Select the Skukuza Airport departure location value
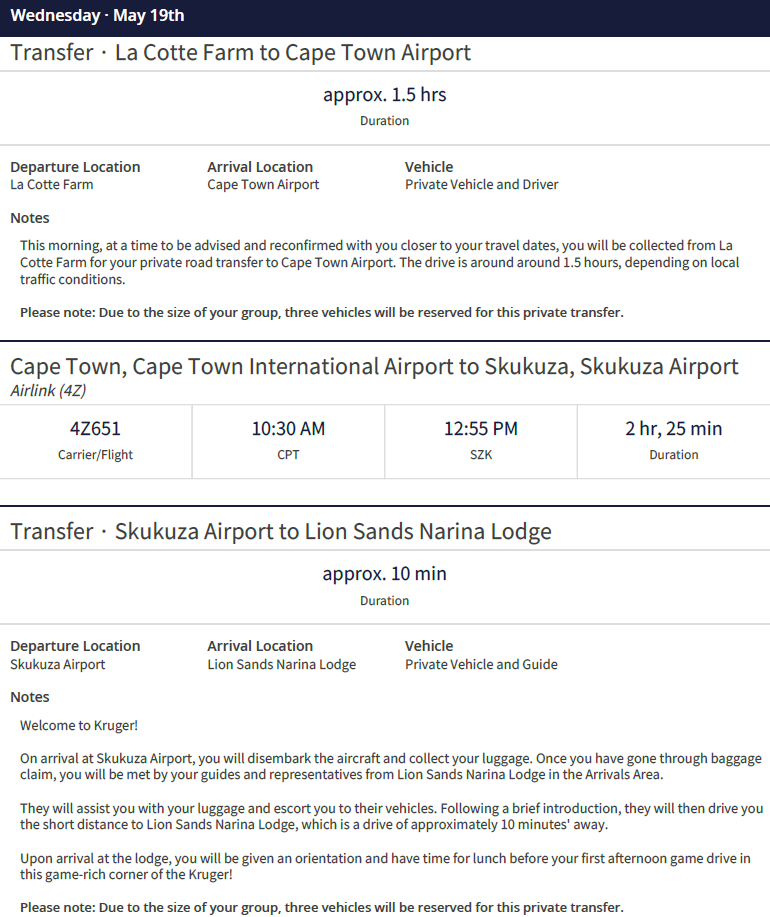Screen dimensions: 770x917 pos(57,664)
